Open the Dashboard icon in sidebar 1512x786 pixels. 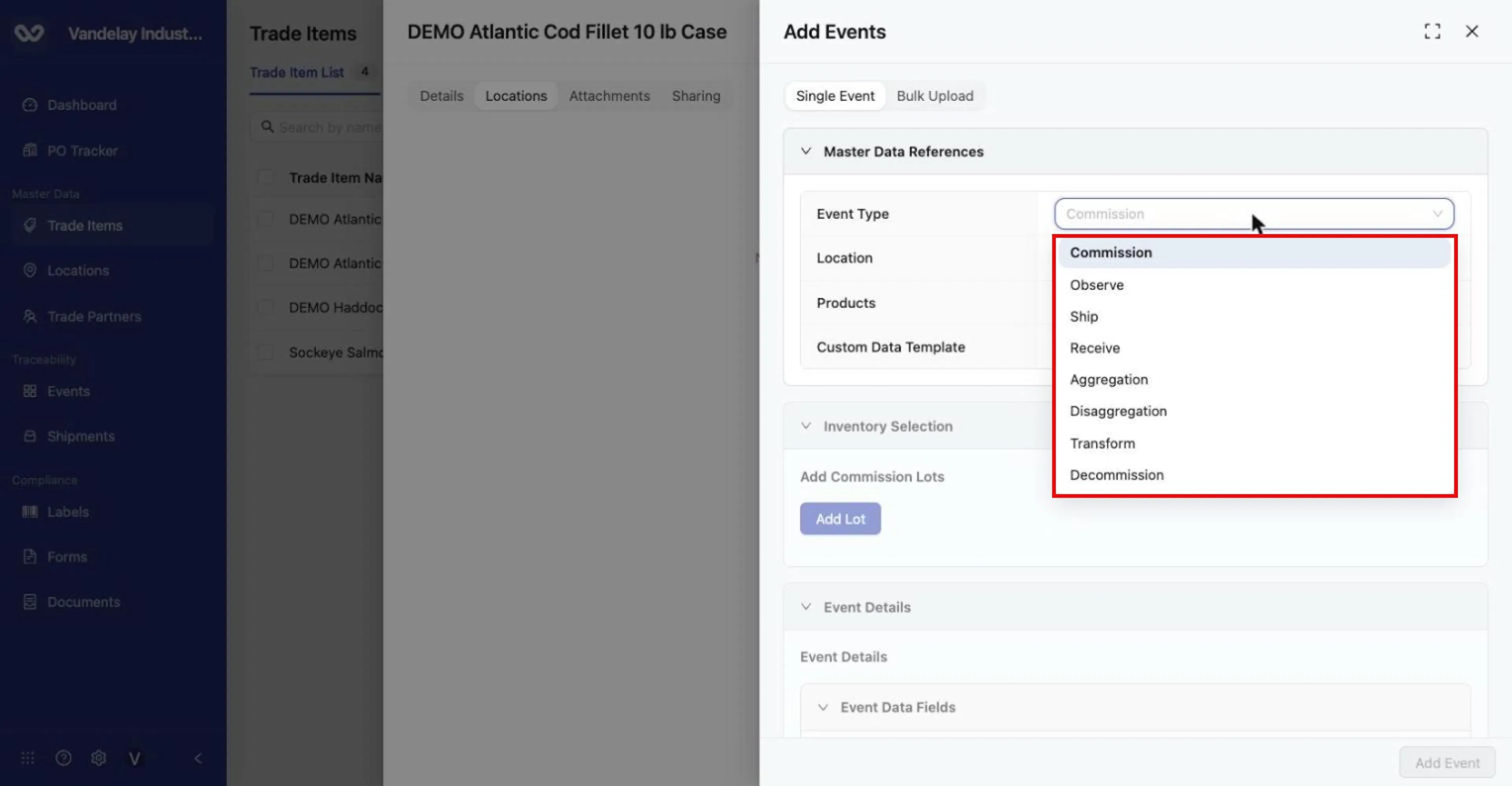pyautogui.click(x=30, y=105)
